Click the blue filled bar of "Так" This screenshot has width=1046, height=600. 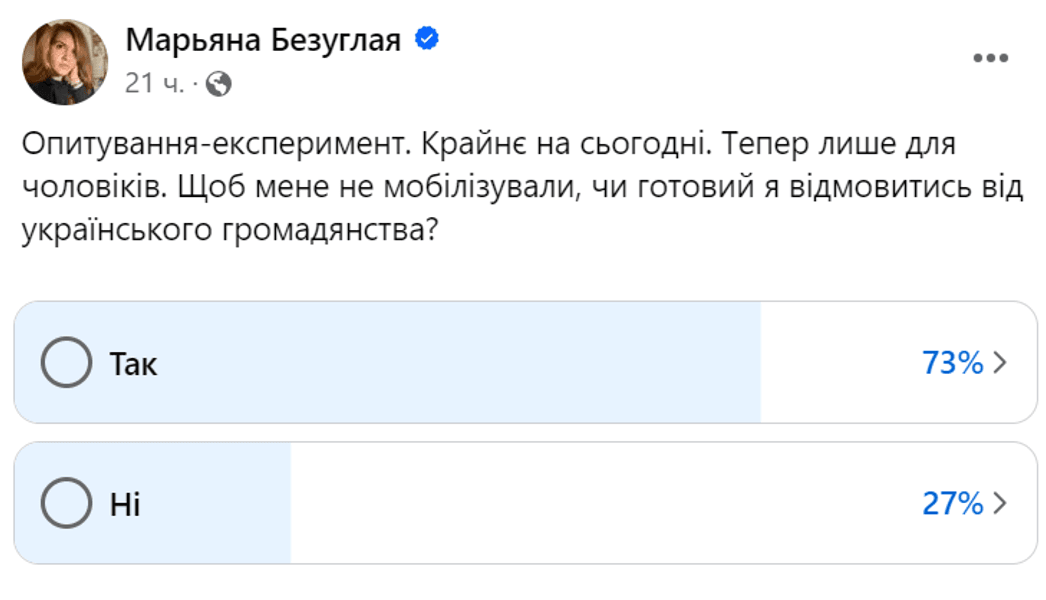click(x=450, y=363)
